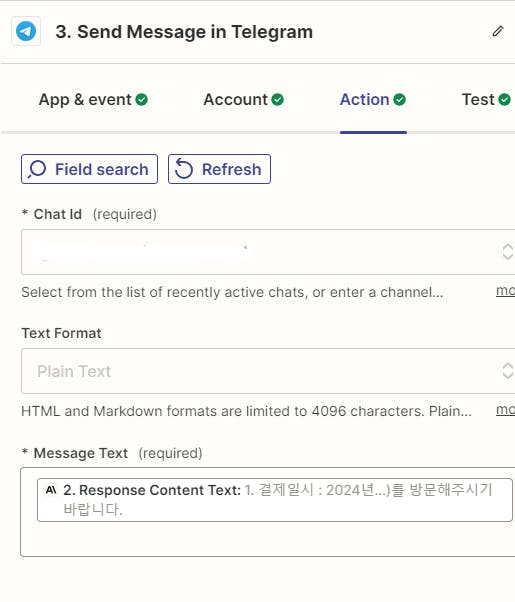Click the HTML and Markdown formats help text
This screenshot has width=515, height=602.
246,411
